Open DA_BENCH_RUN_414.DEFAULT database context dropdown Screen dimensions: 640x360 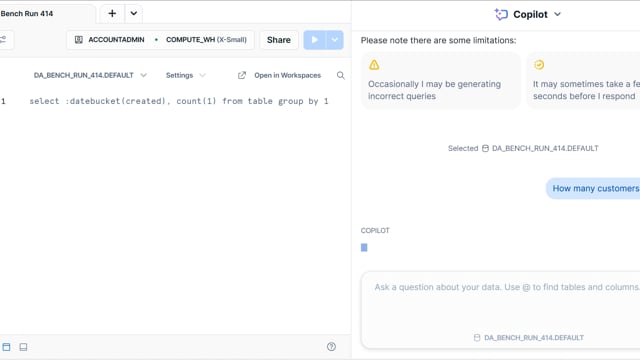click(90, 75)
